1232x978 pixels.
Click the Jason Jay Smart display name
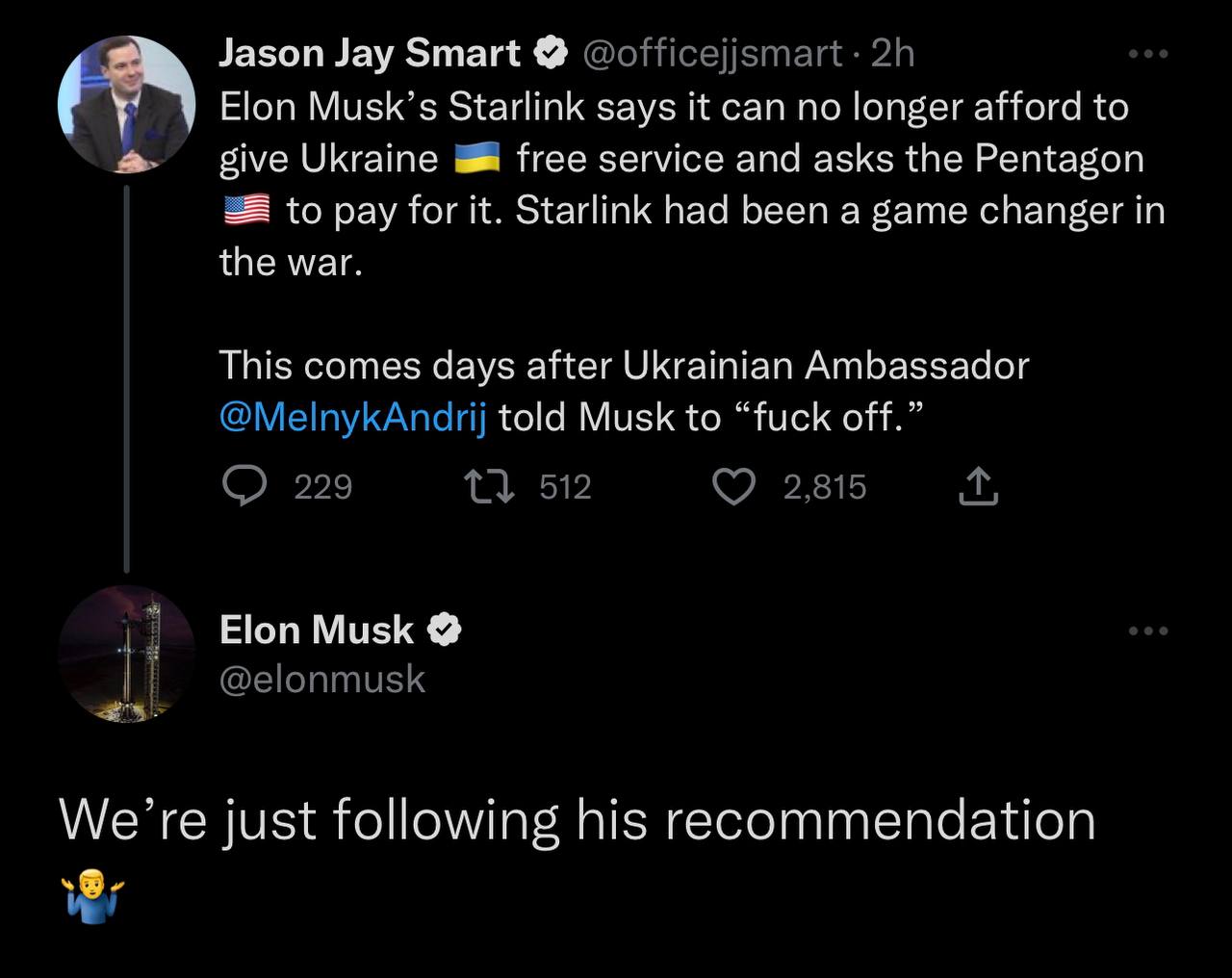click(370, 54)
